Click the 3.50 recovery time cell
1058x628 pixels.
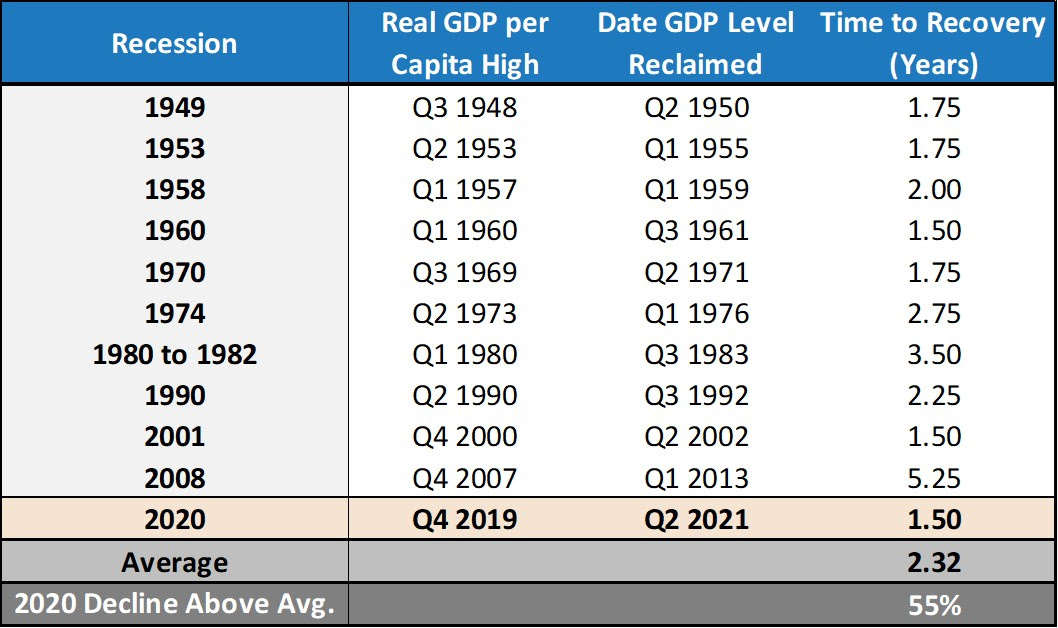(931, 354)
